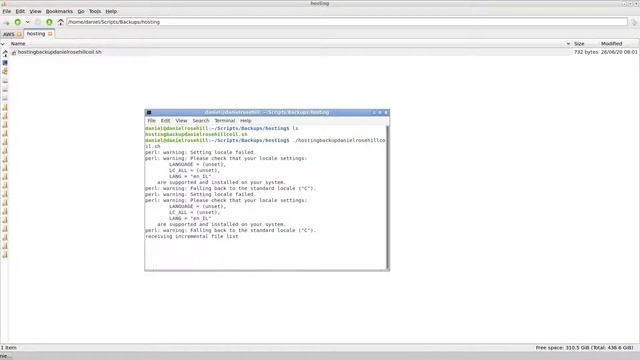Screen dimensions: 640x360
Task: Click the "1 item" status bar text
Action: [9, 348]
